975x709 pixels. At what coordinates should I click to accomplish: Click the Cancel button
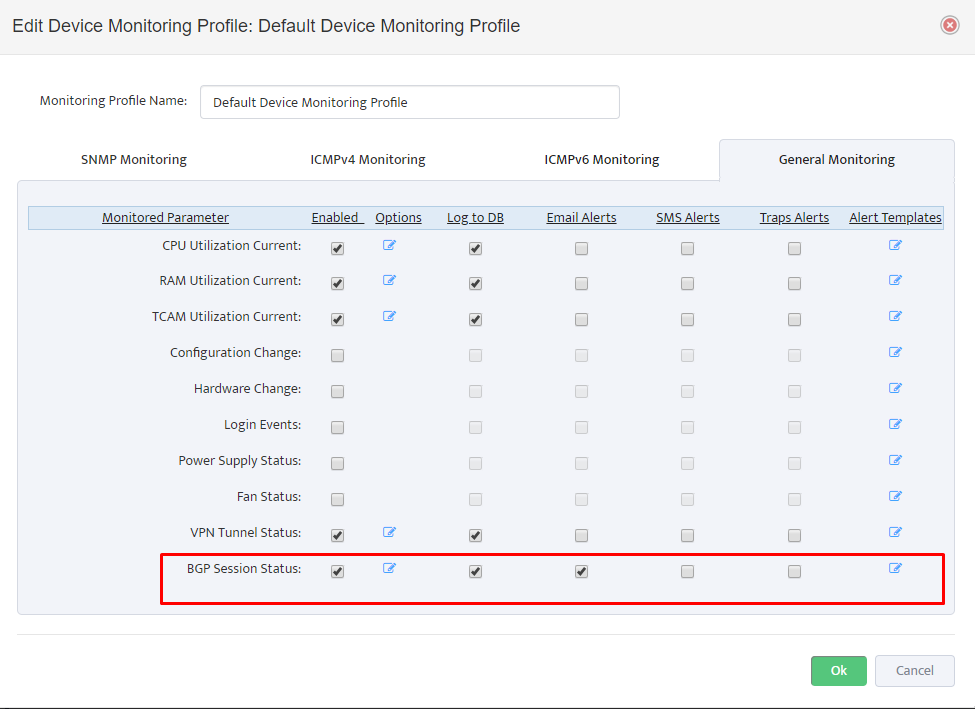915,670
